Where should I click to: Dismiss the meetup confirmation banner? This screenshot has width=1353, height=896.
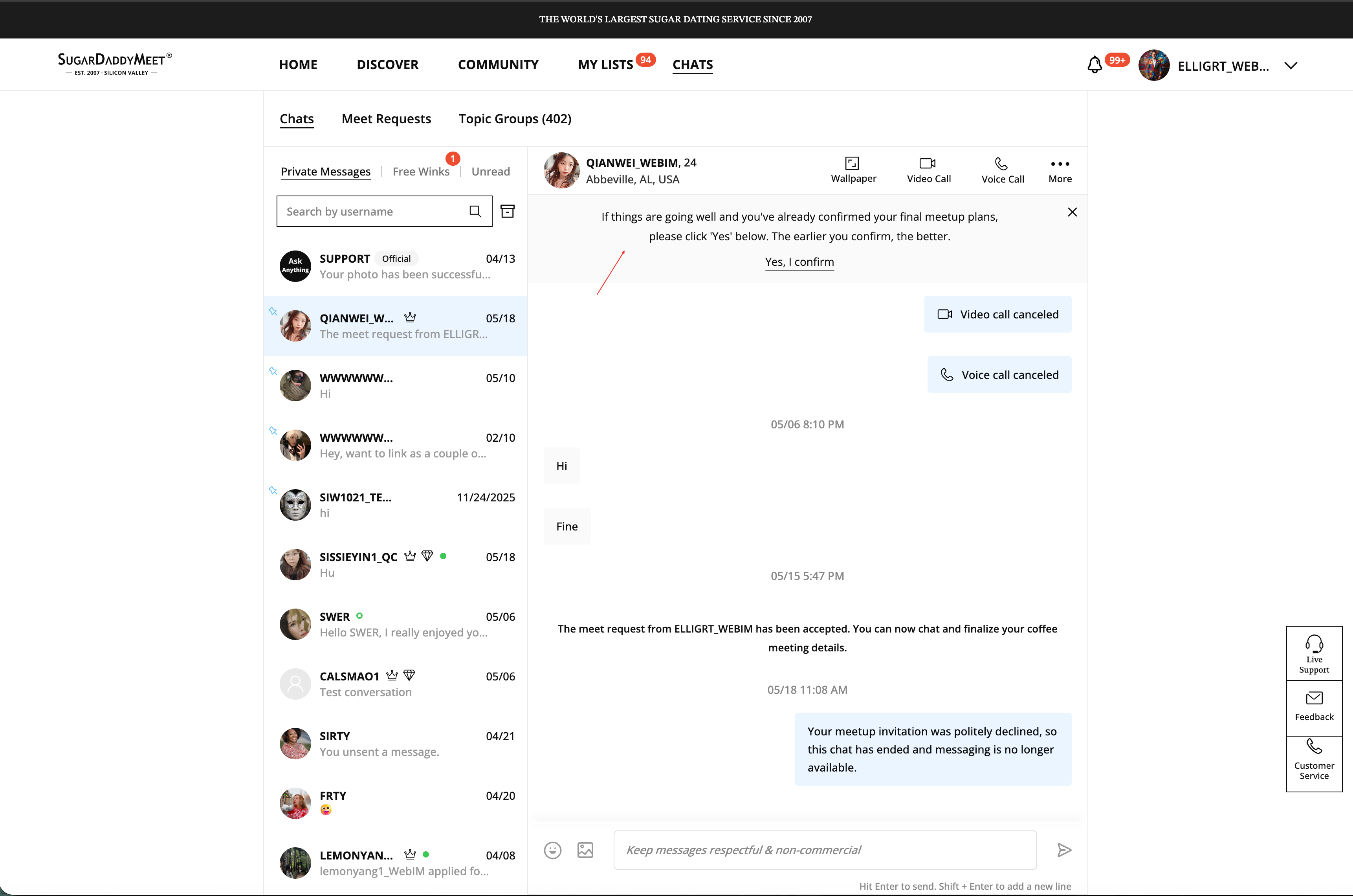click(x=1072, y=212)
